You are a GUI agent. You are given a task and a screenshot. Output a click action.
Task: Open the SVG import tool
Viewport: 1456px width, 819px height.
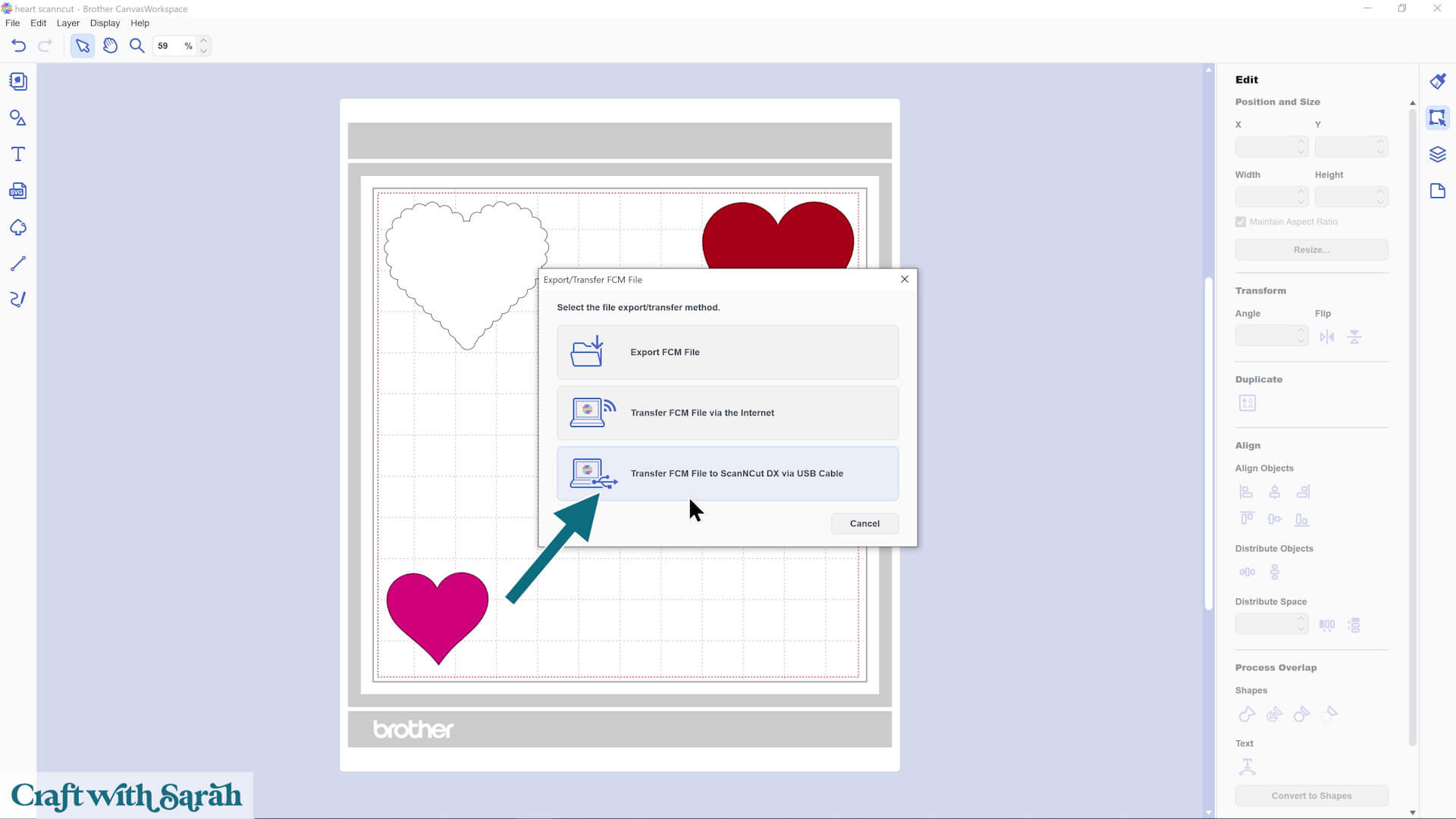(18, 191)
